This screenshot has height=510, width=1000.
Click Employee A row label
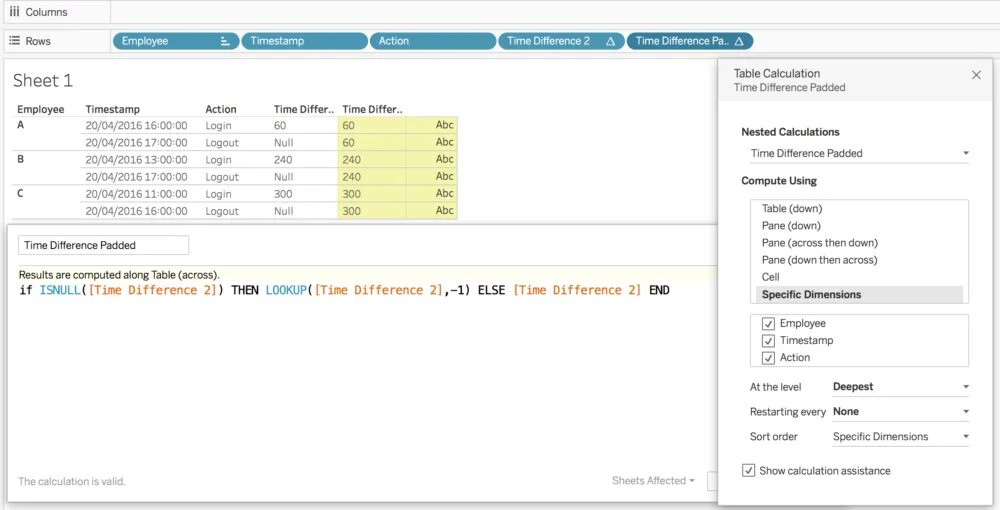coord(20,126)
